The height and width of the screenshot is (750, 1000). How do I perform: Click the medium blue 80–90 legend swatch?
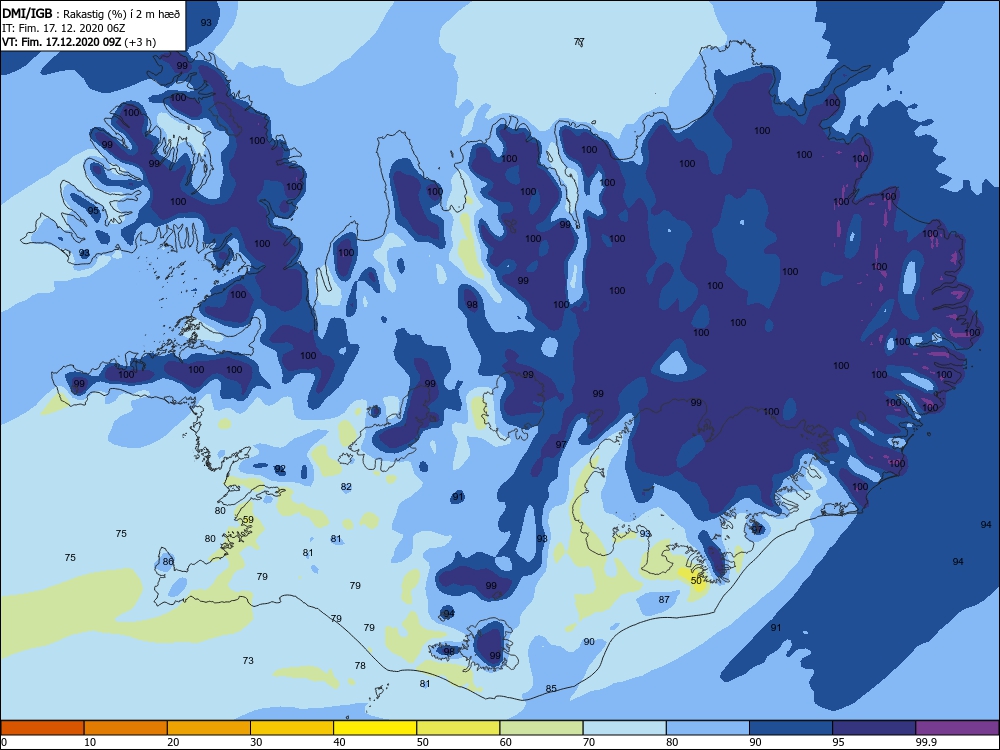point(708,728)
